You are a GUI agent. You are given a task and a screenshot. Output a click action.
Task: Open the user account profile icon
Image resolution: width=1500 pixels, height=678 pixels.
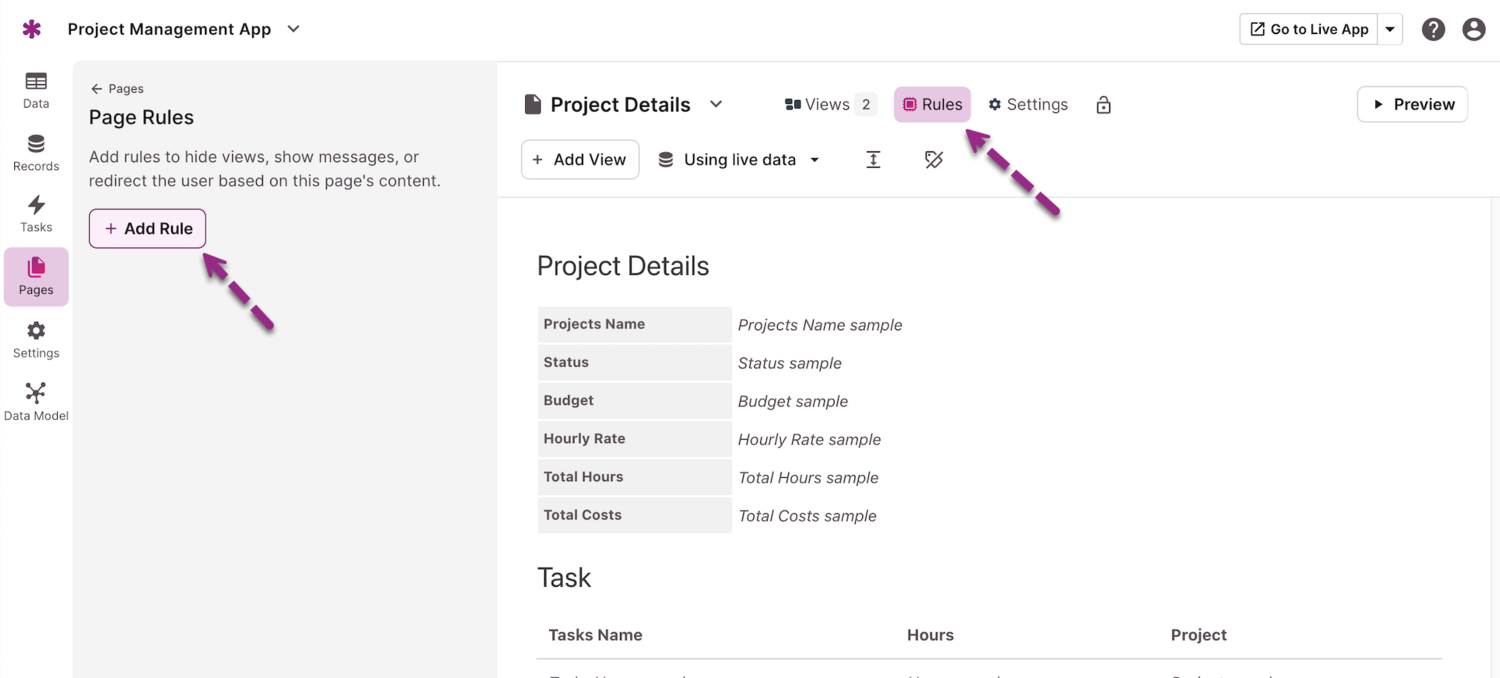pos(1473,29)
